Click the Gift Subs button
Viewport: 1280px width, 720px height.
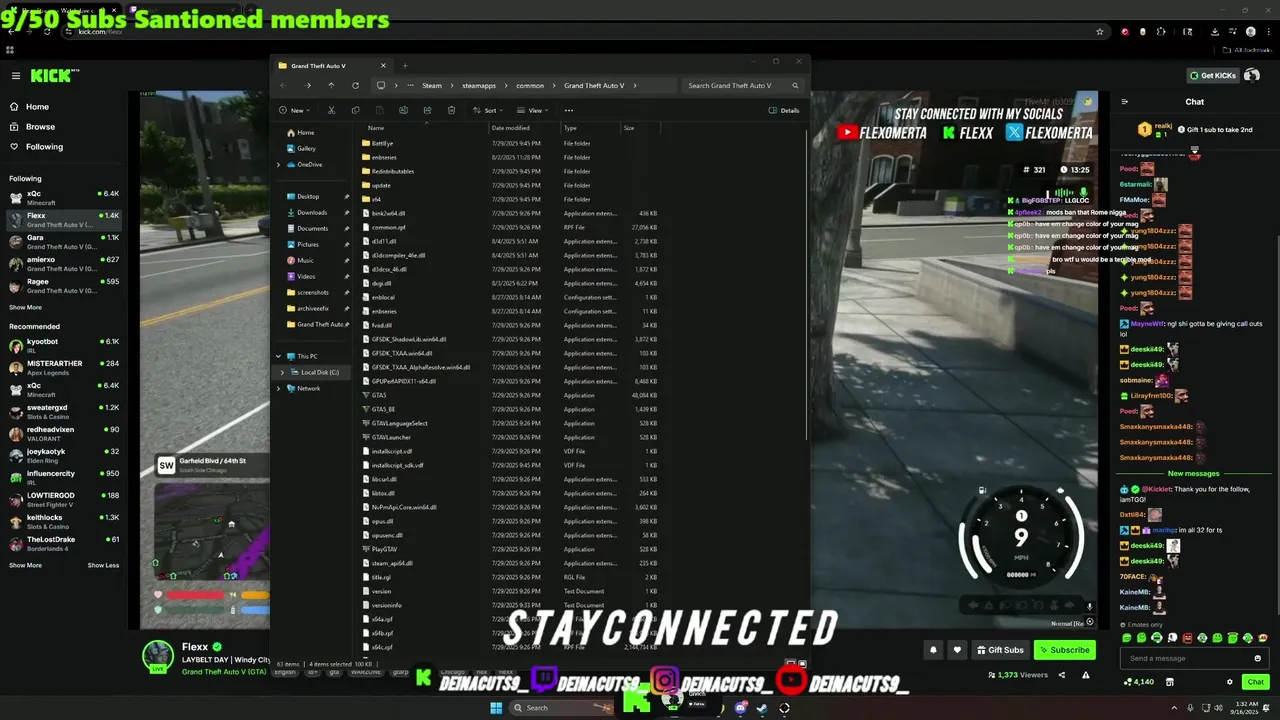(1000, 650)
